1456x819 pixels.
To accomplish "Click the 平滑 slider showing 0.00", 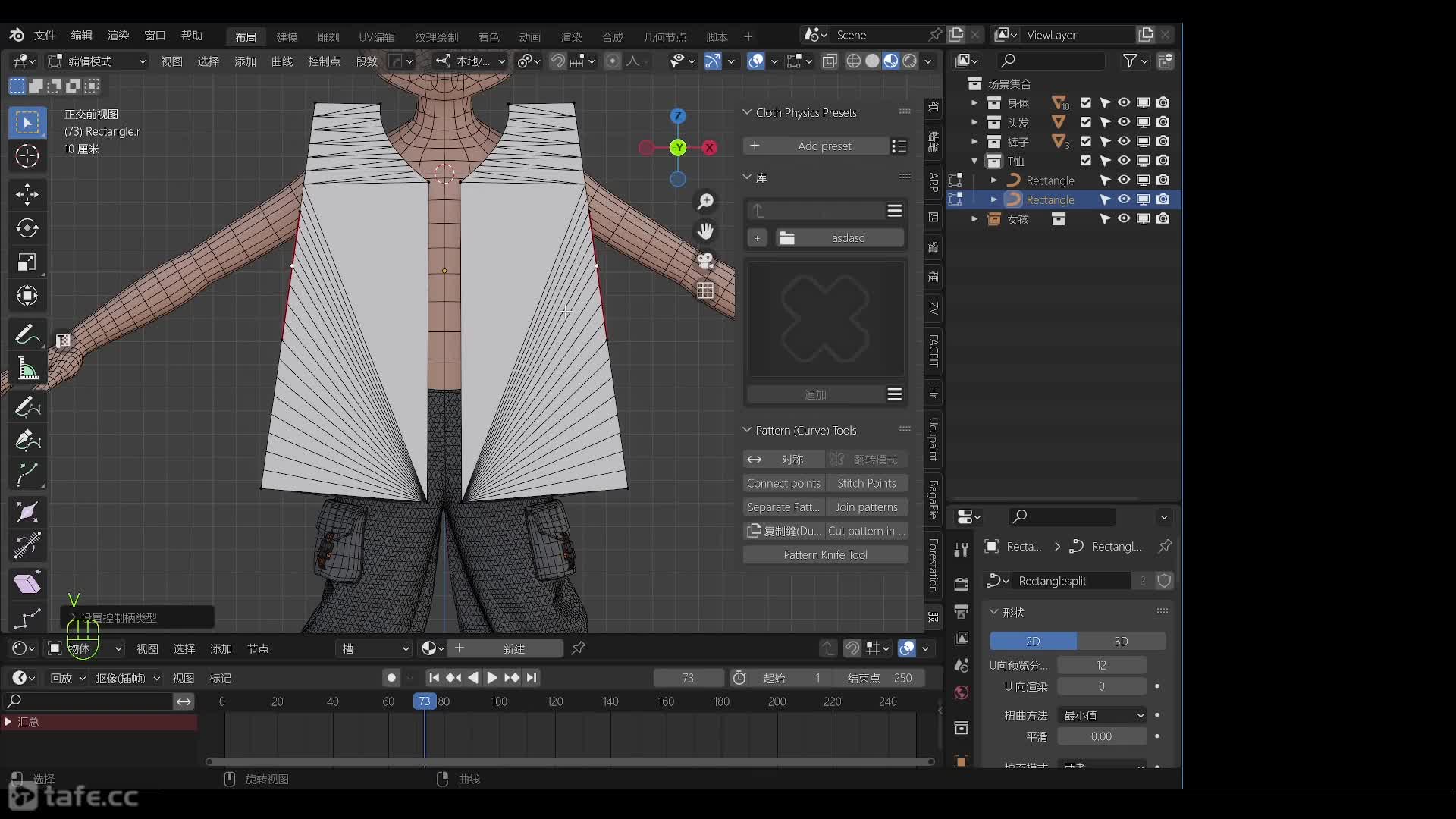I will tap(1101, 736).
